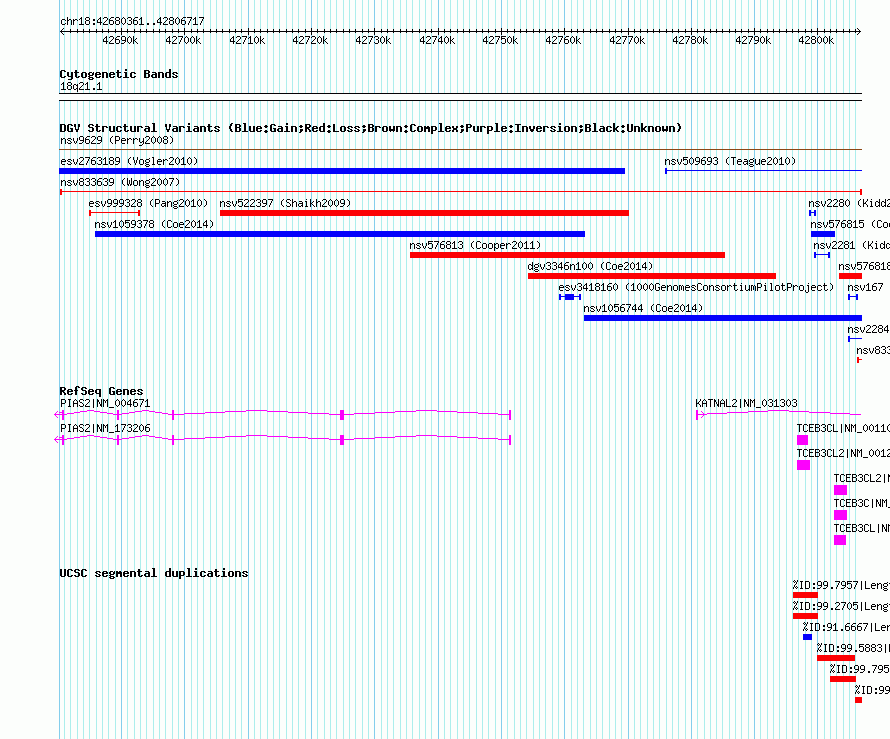The width and height of the screenshot is (890, 739).
Task: Click the red %ID:99.2705 segmental duplication bar
Action: [805, 616]
